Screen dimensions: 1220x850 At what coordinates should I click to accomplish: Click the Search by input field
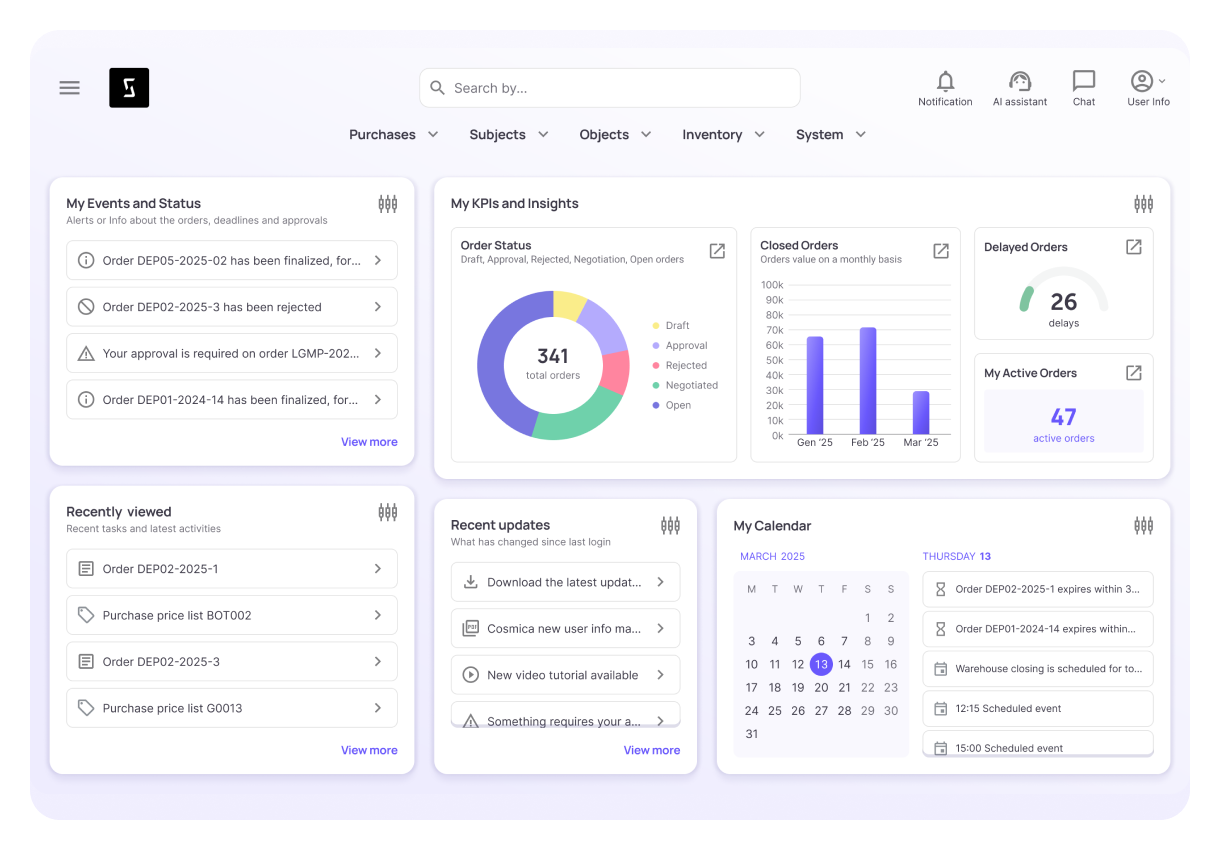tap(610, 88)
